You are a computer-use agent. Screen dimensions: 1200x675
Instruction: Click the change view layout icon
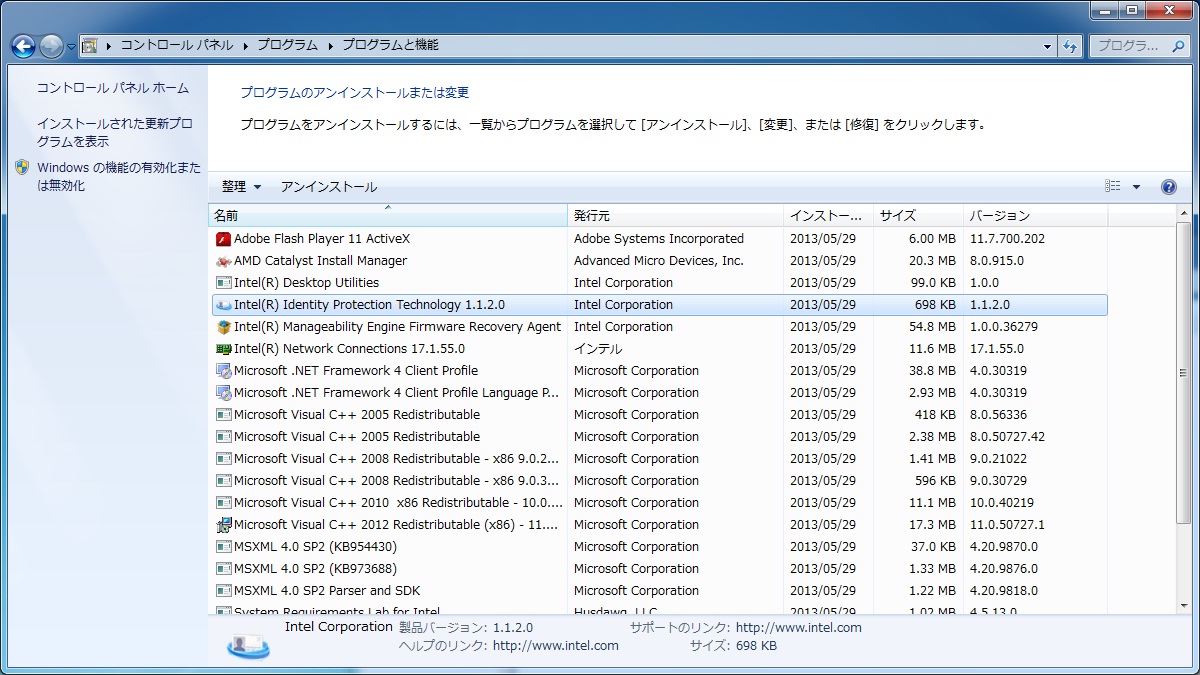click(1113, 187)
